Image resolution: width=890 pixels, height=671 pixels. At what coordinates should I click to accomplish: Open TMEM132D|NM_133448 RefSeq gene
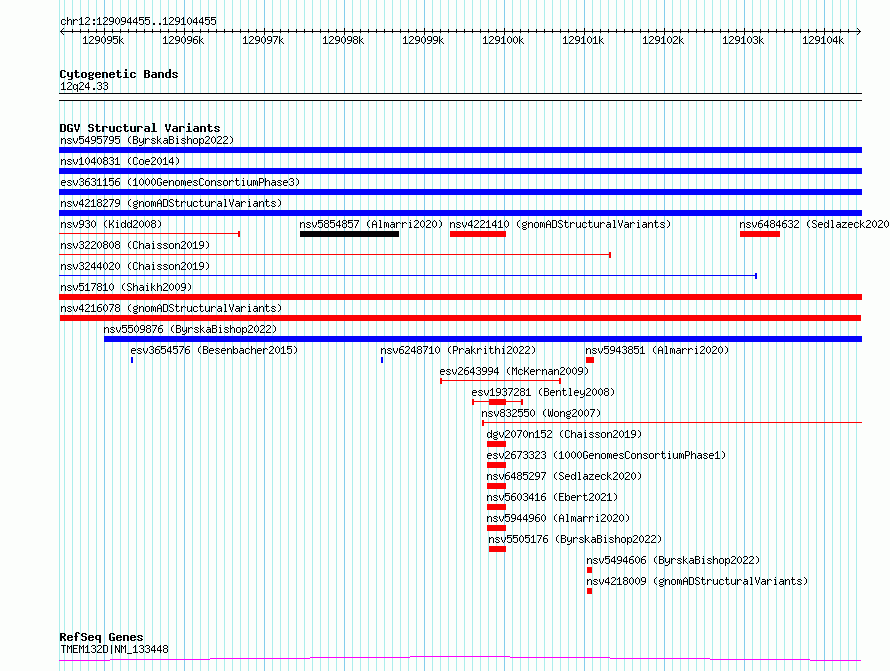click(460, 659)
